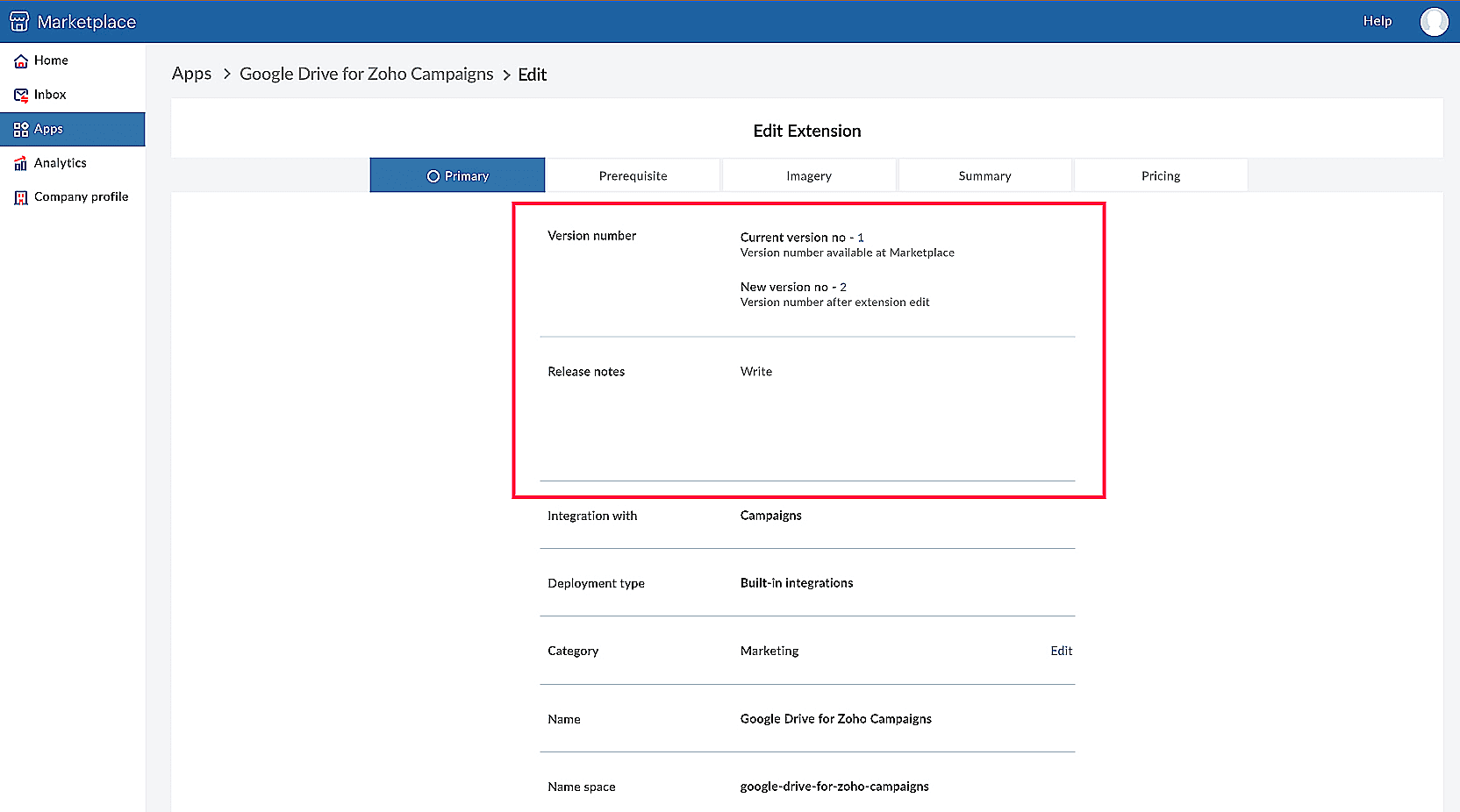Go to the Pricing tab
1460x812 pixels.
coord(1160,175)
